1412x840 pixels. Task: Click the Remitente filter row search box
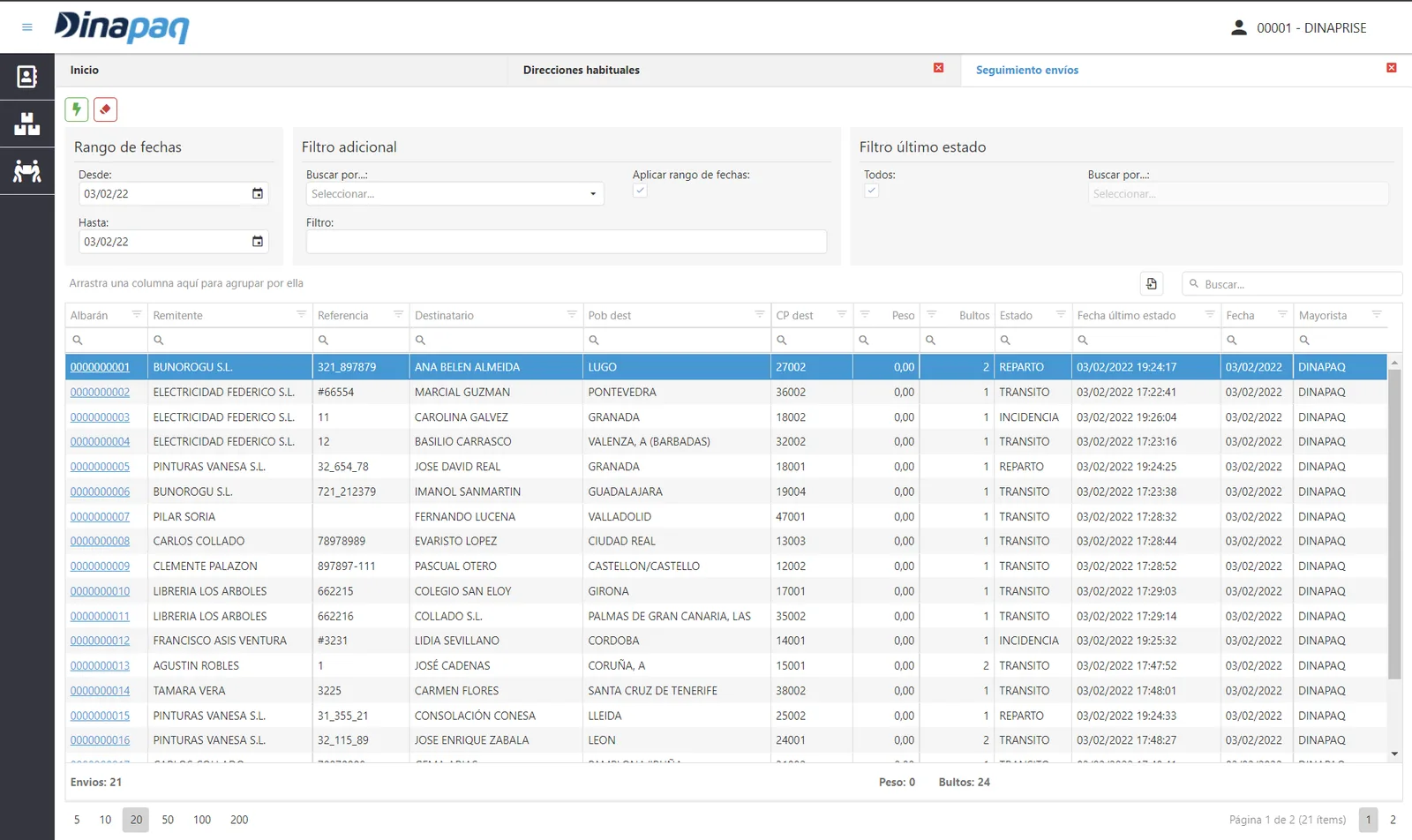pyautogui.click(x=230, y=340)
